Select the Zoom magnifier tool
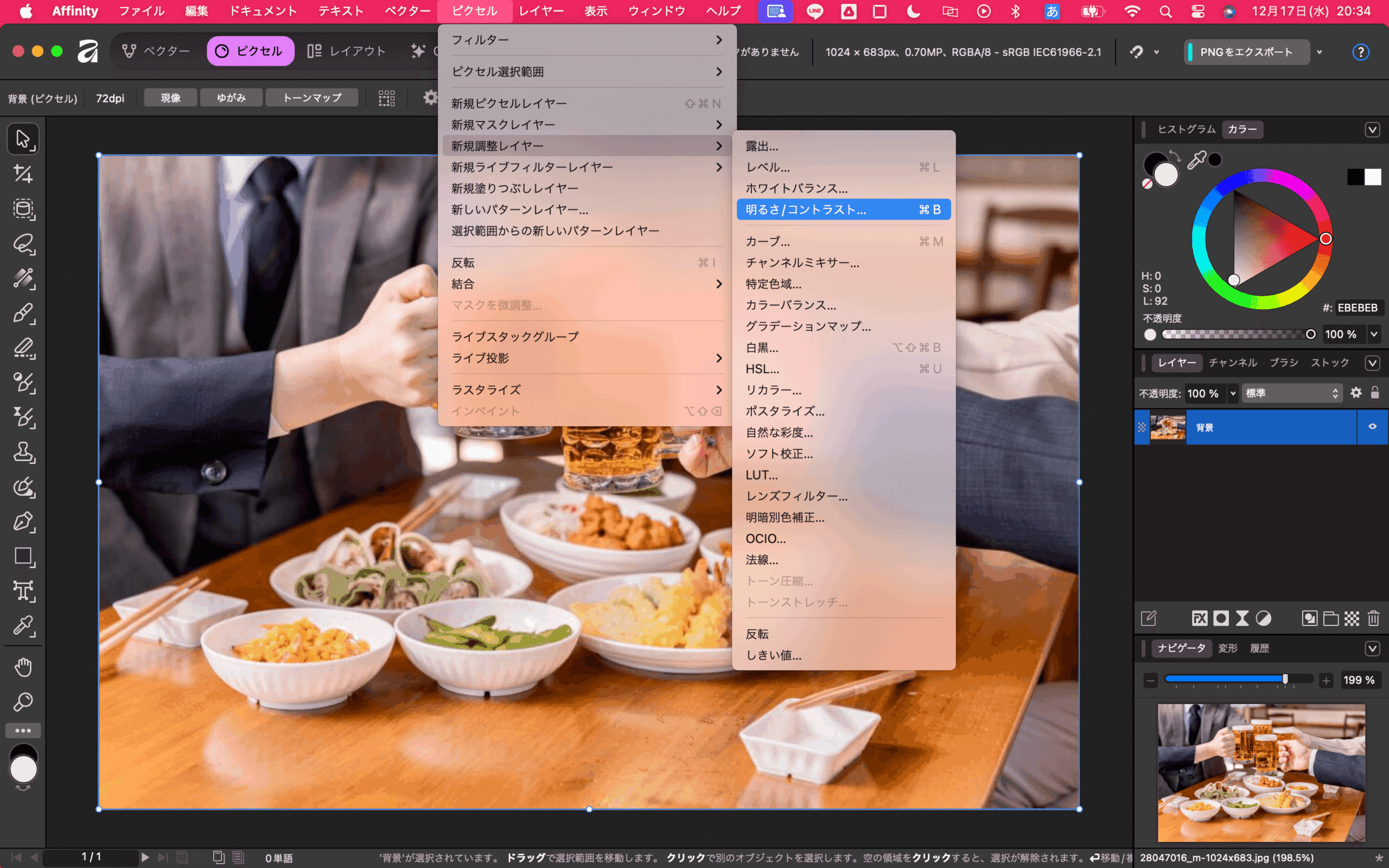 23,701
